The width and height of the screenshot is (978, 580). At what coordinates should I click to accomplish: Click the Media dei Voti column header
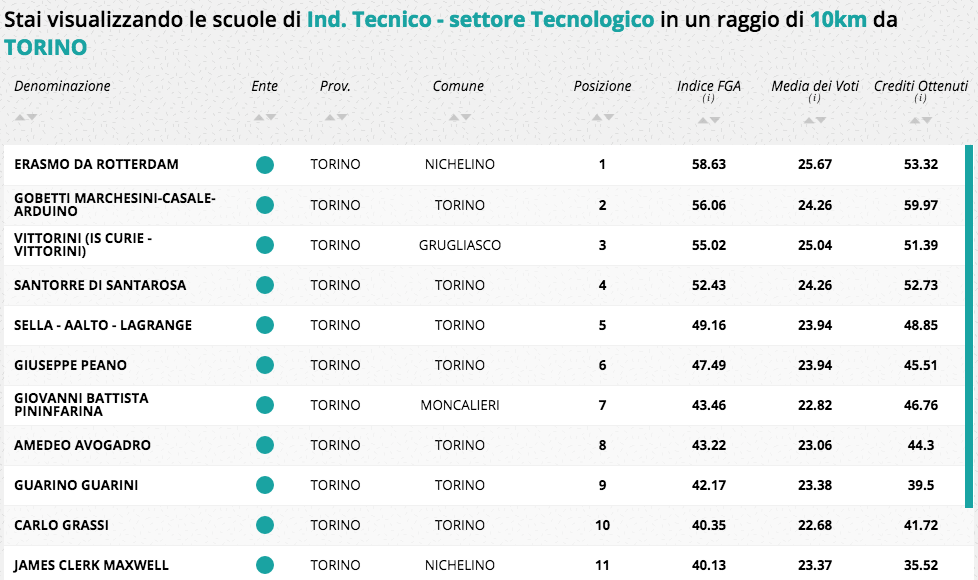point(814,86)
